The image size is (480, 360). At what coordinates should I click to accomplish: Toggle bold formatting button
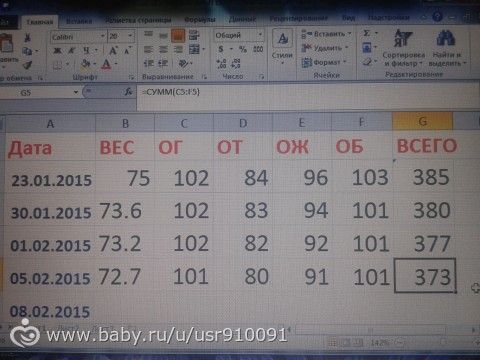point(57,51)
